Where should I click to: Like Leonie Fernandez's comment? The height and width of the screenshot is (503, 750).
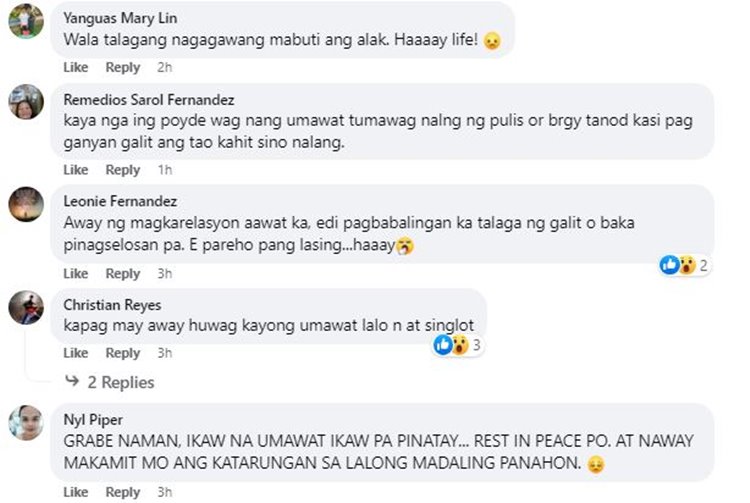pyautogui.click(x=76, y=273)
